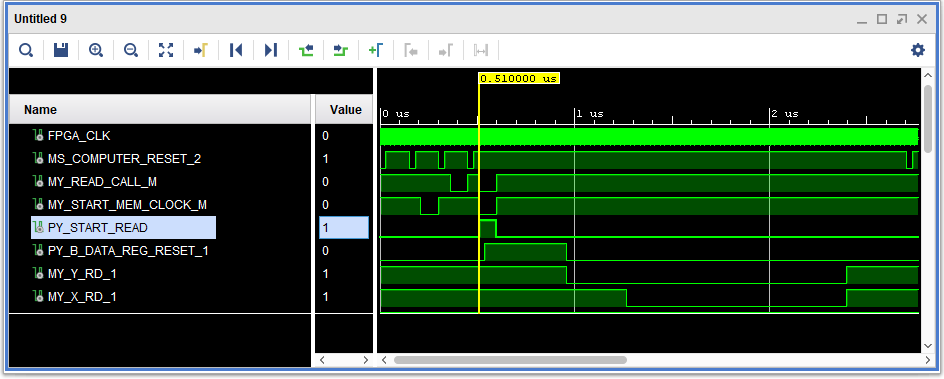Select the MY_X_RD_1 signal
944x379 pixels.
[x=81, y=297]
